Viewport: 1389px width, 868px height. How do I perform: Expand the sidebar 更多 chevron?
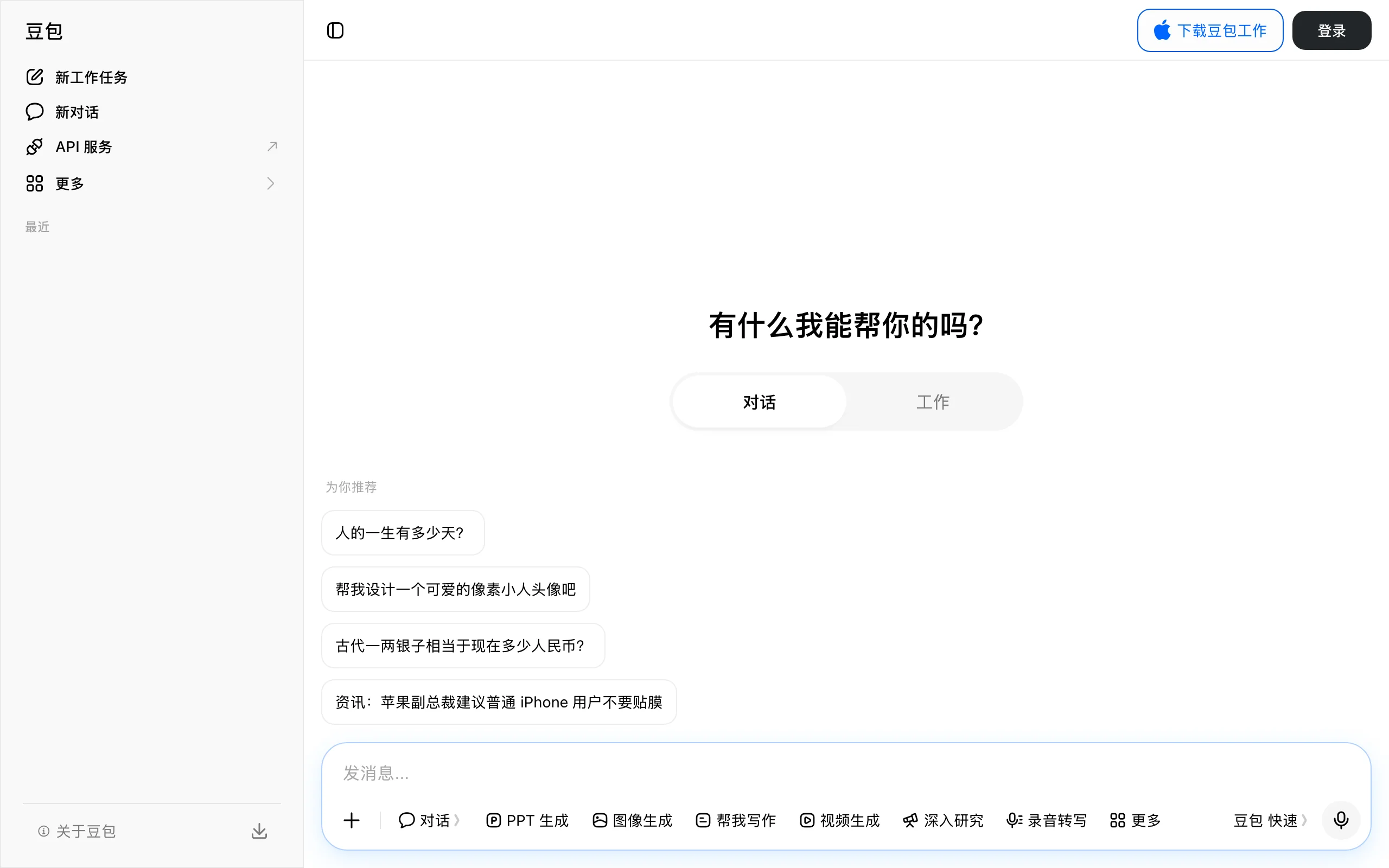click(271, 183)
